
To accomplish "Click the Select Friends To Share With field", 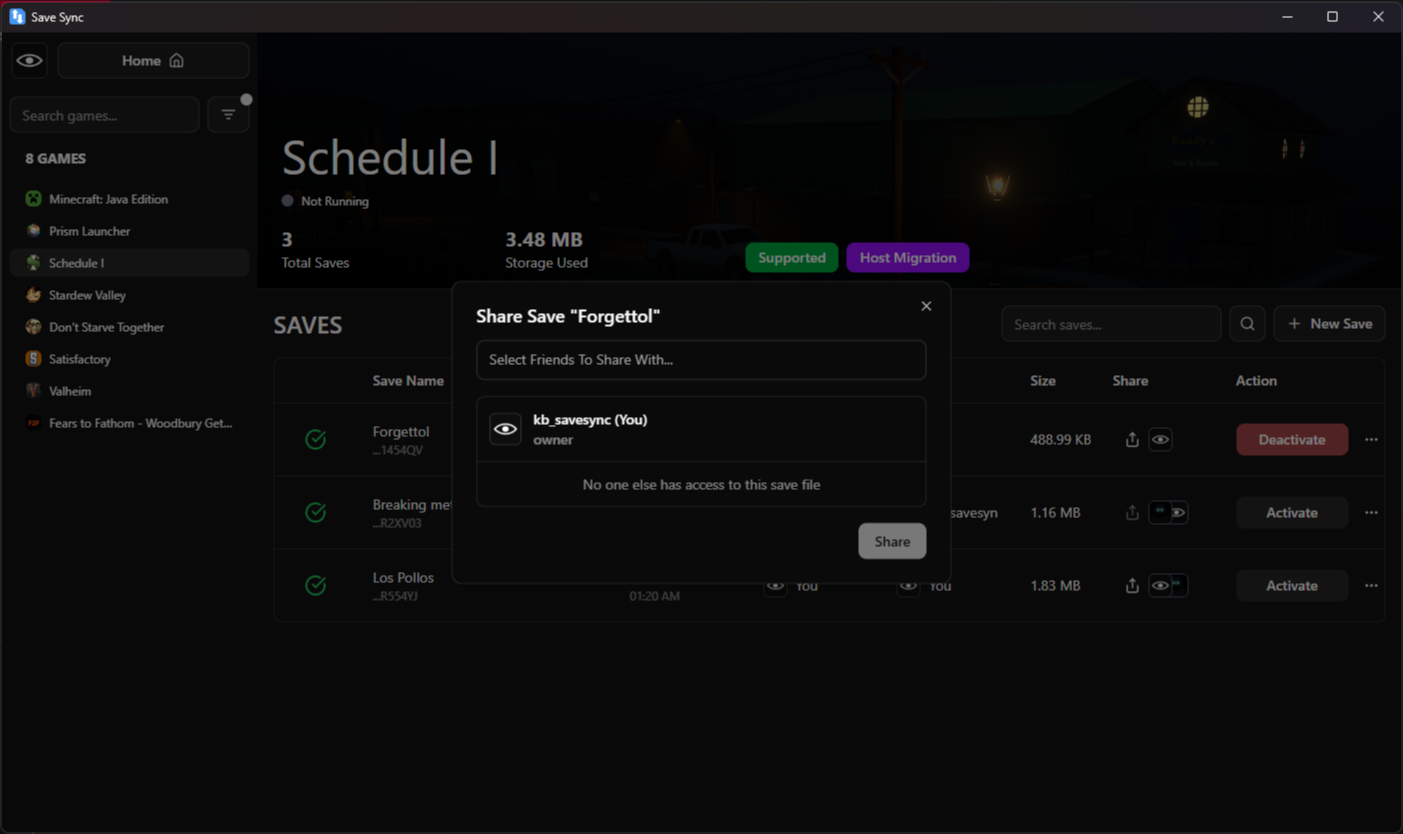I will 701,360.
